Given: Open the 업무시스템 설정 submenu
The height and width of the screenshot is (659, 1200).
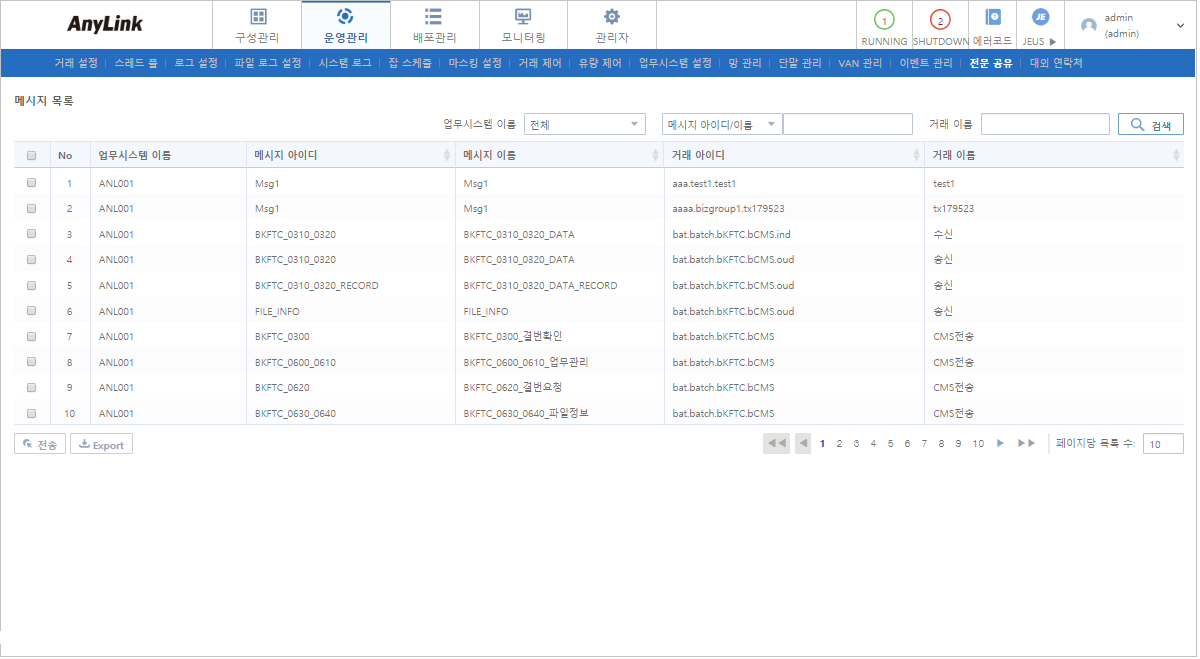Looking at the screenshot, I should point(676,63).
